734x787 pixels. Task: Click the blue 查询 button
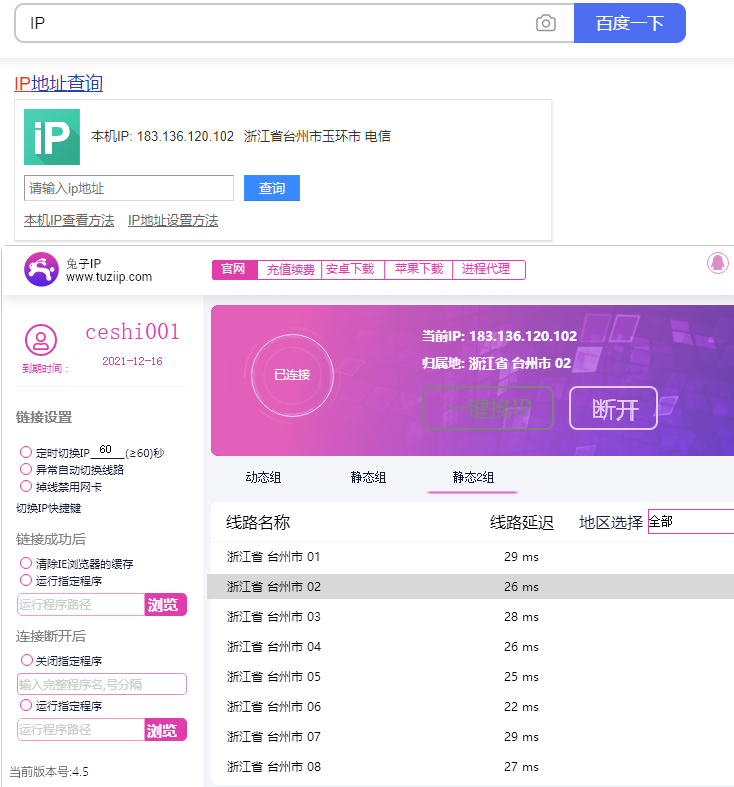(x=272, y=188)
